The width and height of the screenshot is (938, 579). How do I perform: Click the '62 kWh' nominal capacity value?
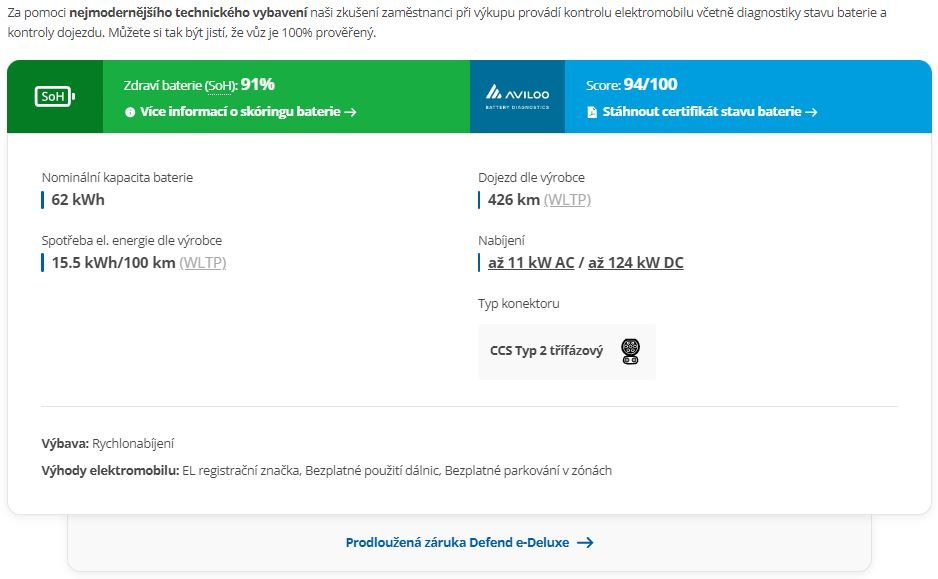[x=78, y=200]
